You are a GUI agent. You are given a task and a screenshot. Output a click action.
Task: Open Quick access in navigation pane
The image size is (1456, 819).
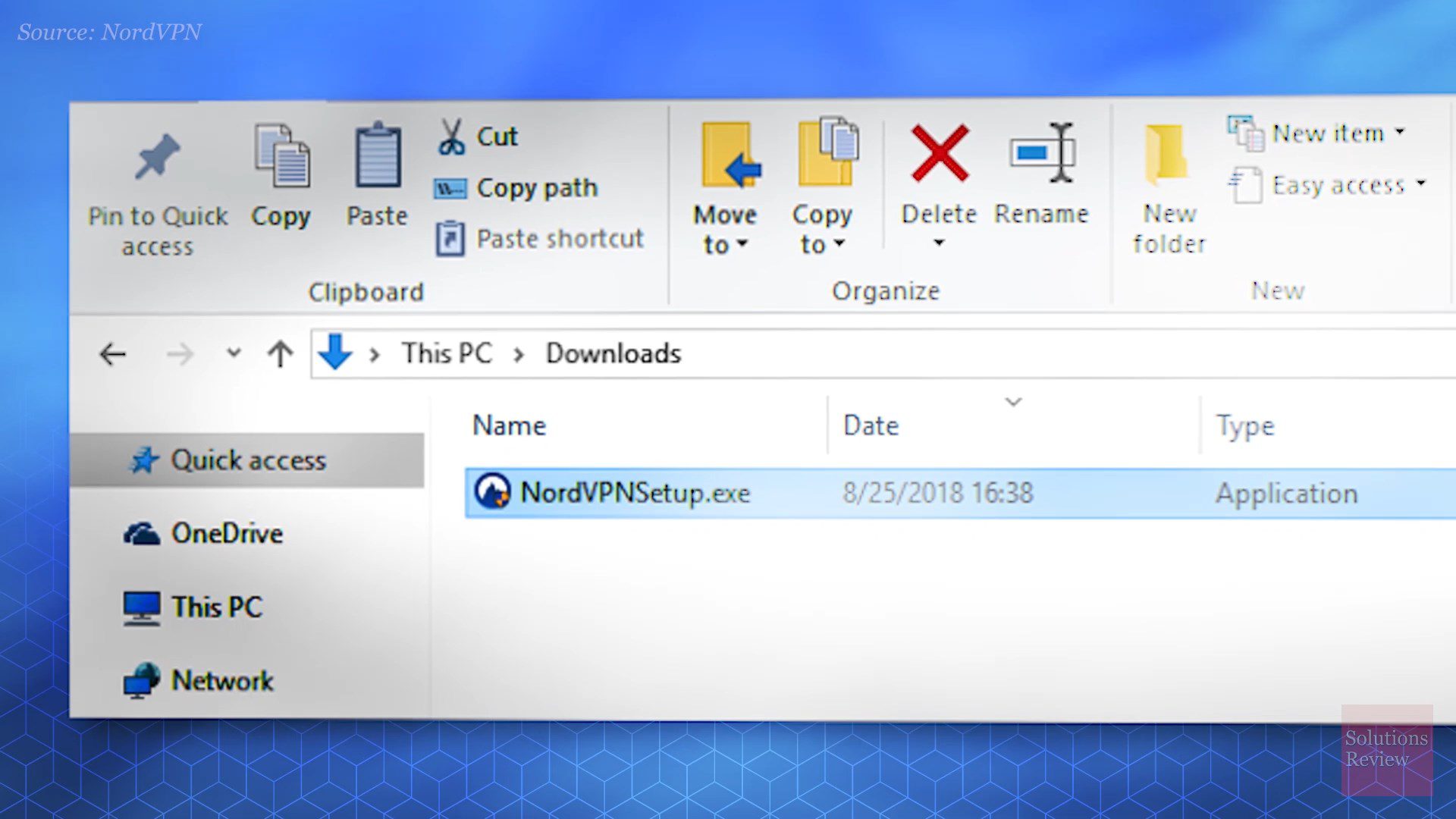(x=248, y=460)
